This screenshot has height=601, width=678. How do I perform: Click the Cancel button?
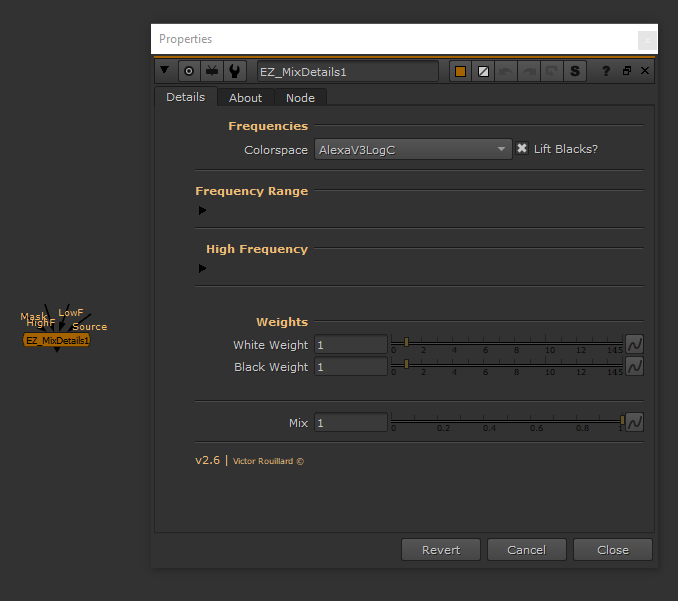(x=526, y=549)
